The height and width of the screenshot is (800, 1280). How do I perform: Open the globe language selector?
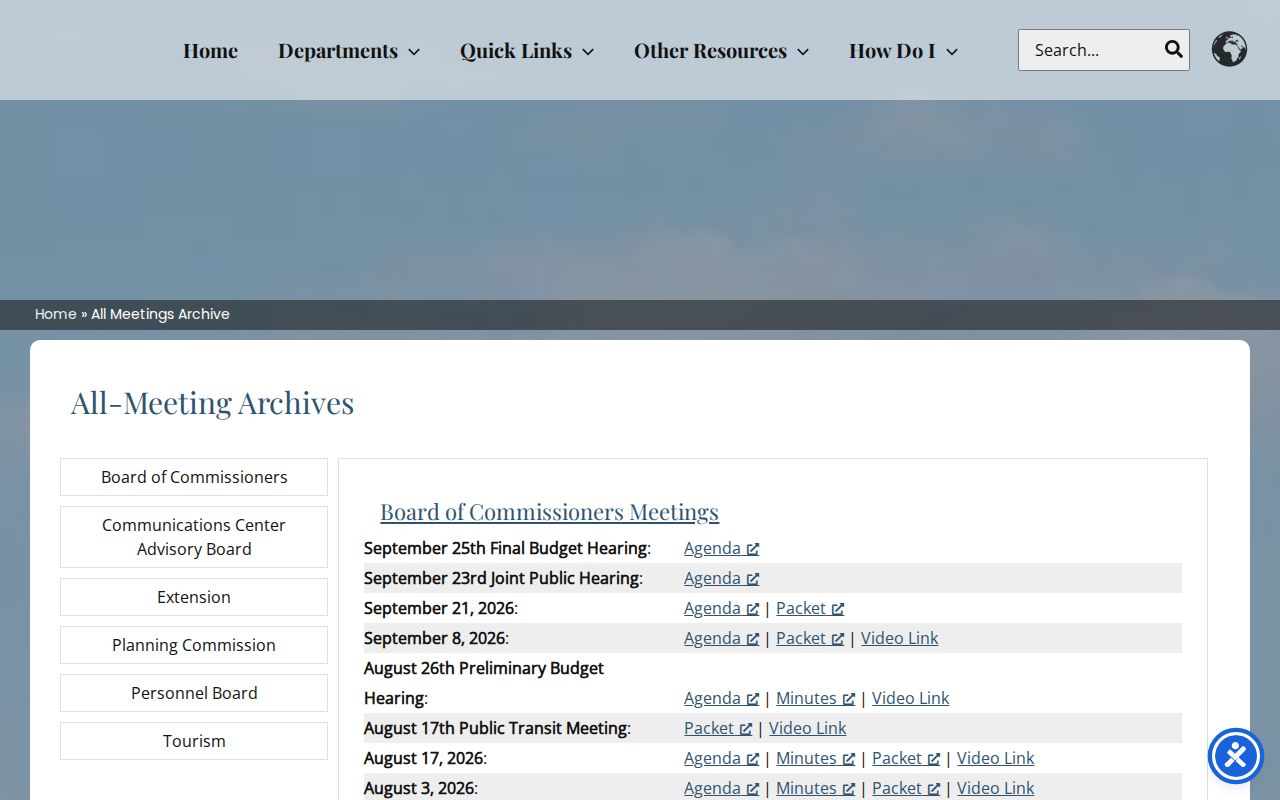tap(1229, 49)
